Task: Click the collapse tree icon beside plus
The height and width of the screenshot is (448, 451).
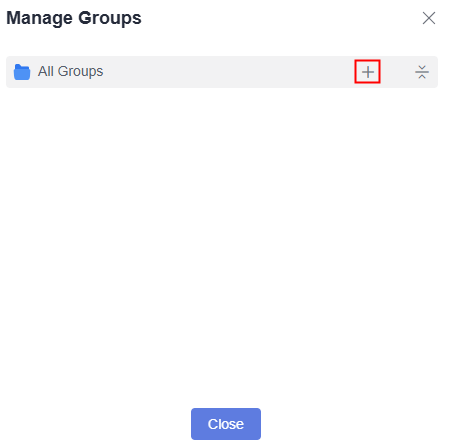Action: click(x=422, y=72)
